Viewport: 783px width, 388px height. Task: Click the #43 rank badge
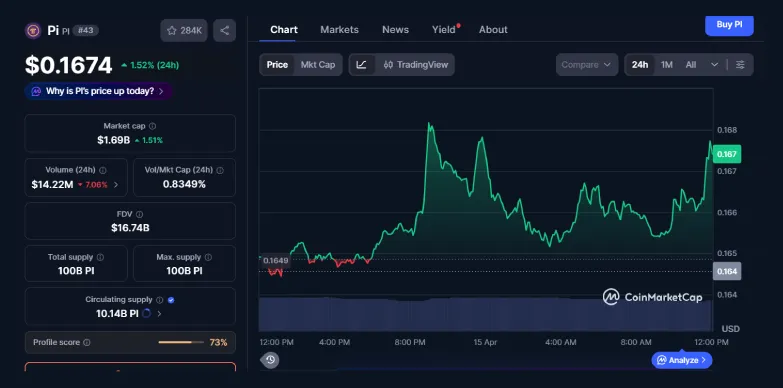[86, 30]
